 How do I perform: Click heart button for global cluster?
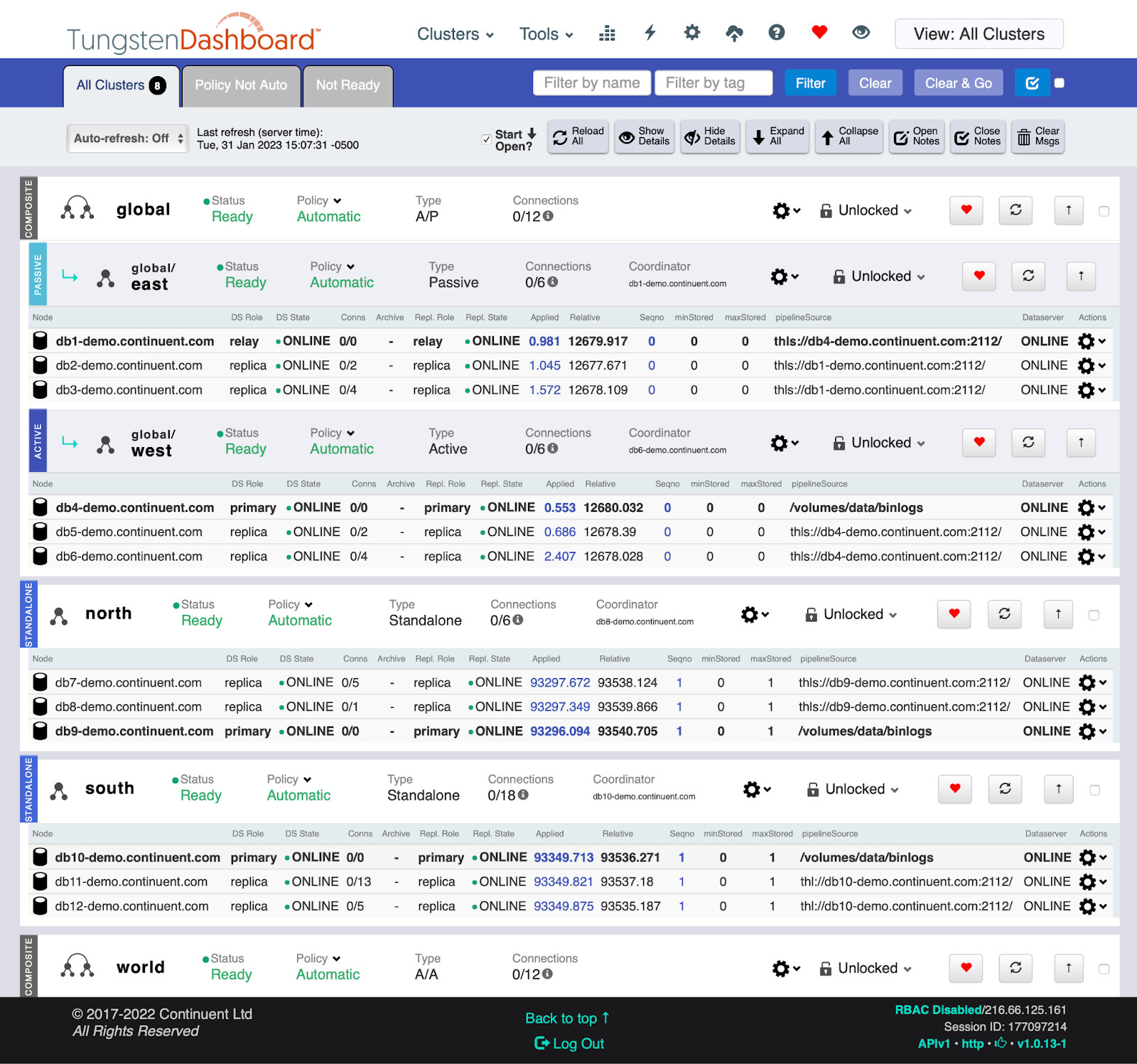(x=966, y=210)
